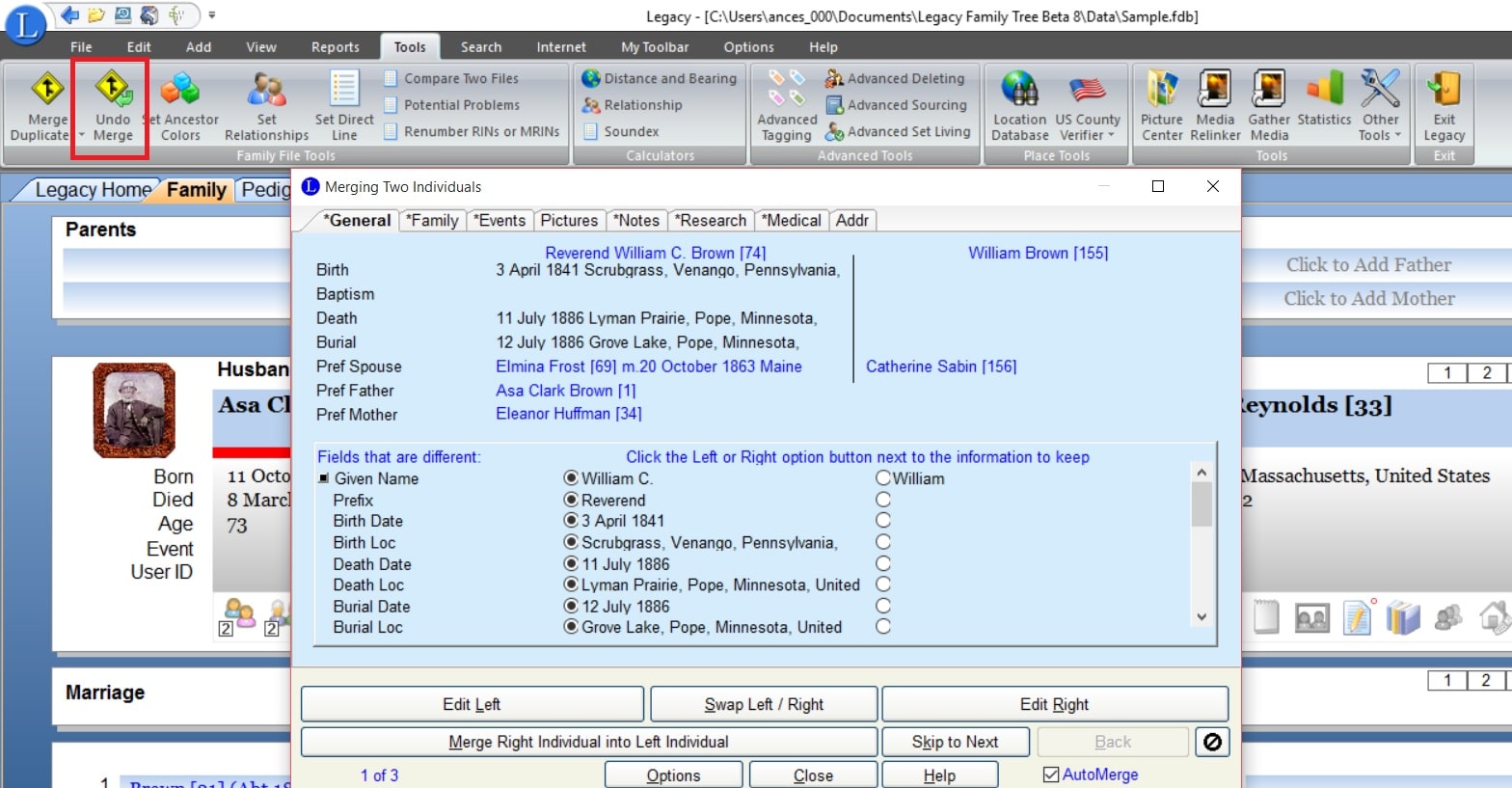Select left Given Name option William C.
This screenshot has width=1512, height=788.
pos(571,478)
